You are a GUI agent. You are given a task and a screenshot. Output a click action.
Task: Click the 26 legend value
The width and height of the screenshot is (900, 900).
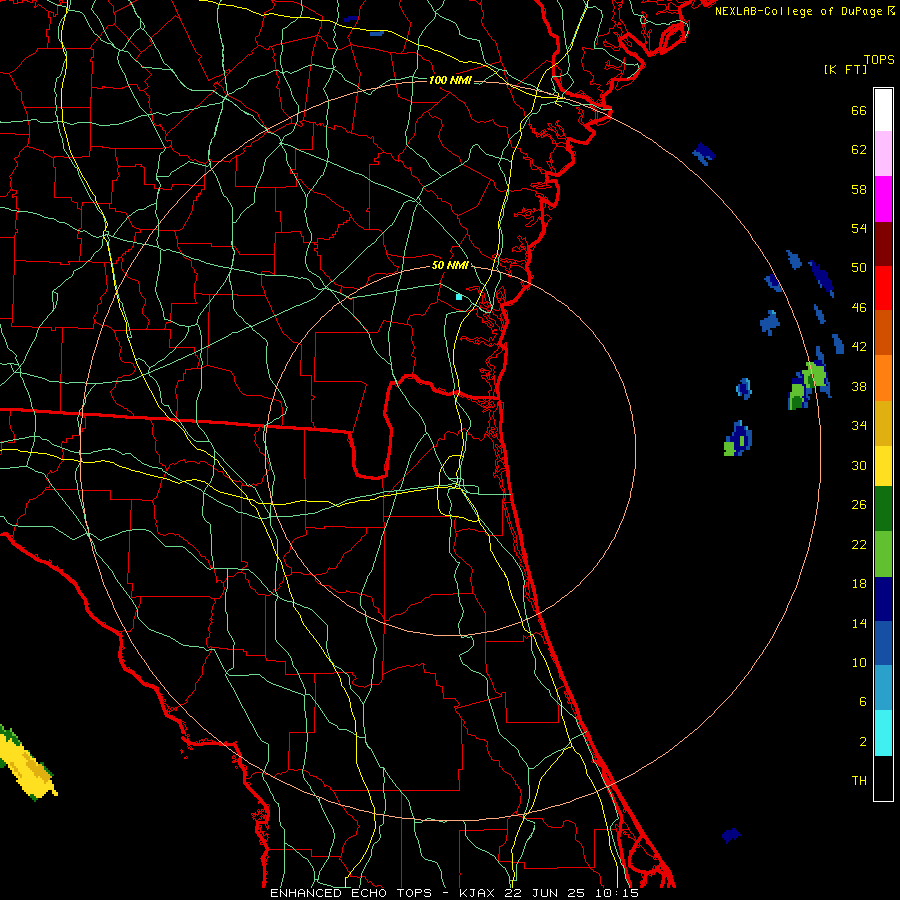click(859, 505)
